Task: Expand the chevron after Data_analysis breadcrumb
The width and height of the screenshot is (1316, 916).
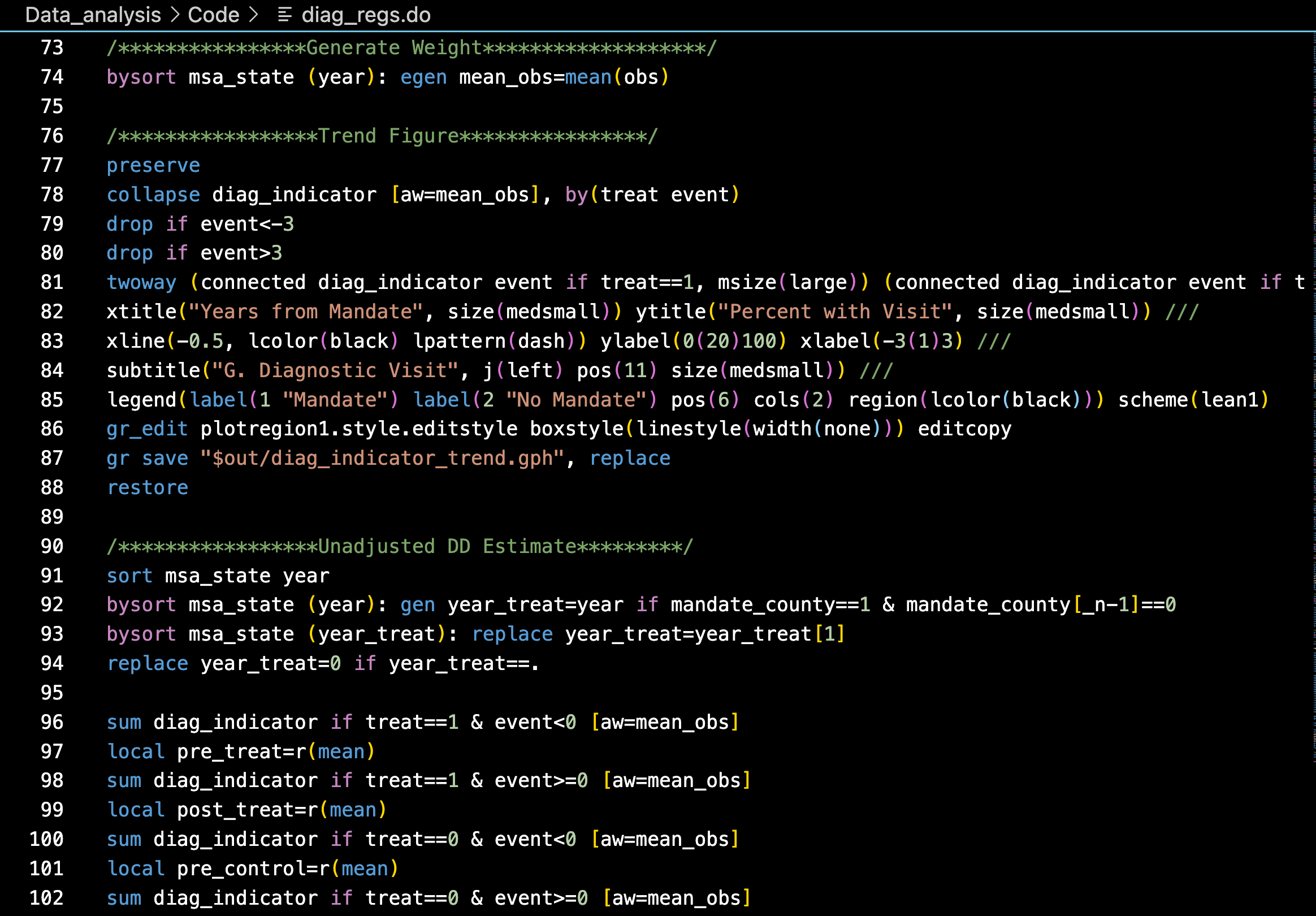Action: 175,15
